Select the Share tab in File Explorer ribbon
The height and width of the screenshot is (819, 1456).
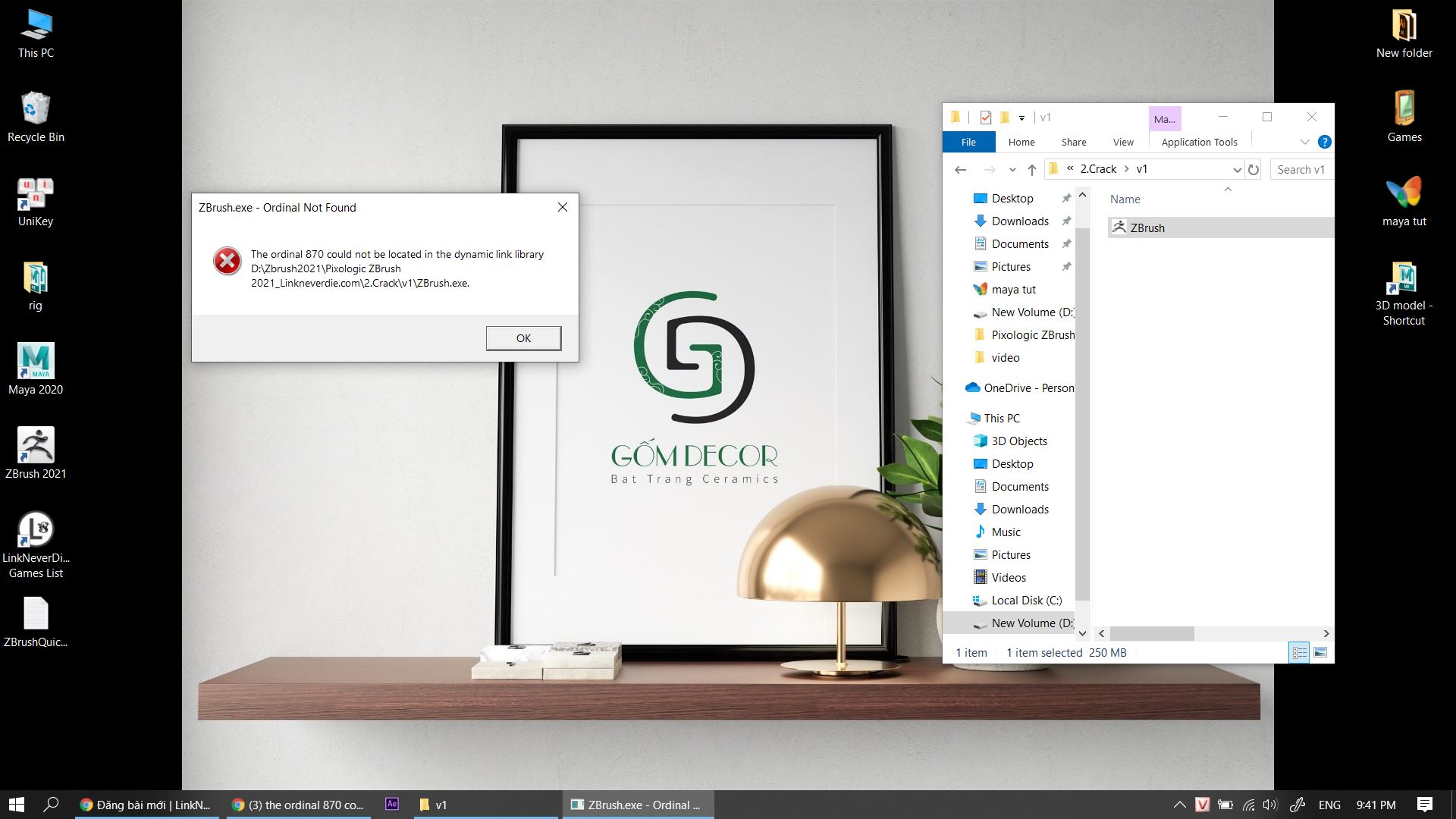click(x=1073, y=141)
